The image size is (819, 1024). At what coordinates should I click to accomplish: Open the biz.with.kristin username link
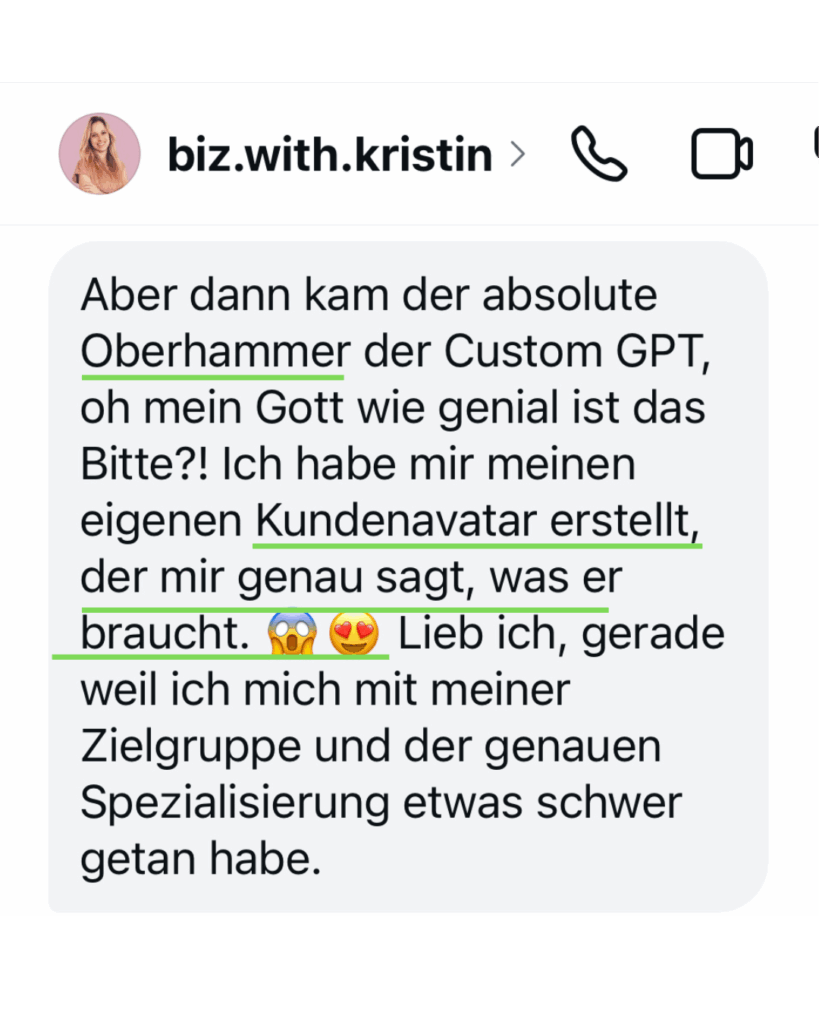coord(330,154)
